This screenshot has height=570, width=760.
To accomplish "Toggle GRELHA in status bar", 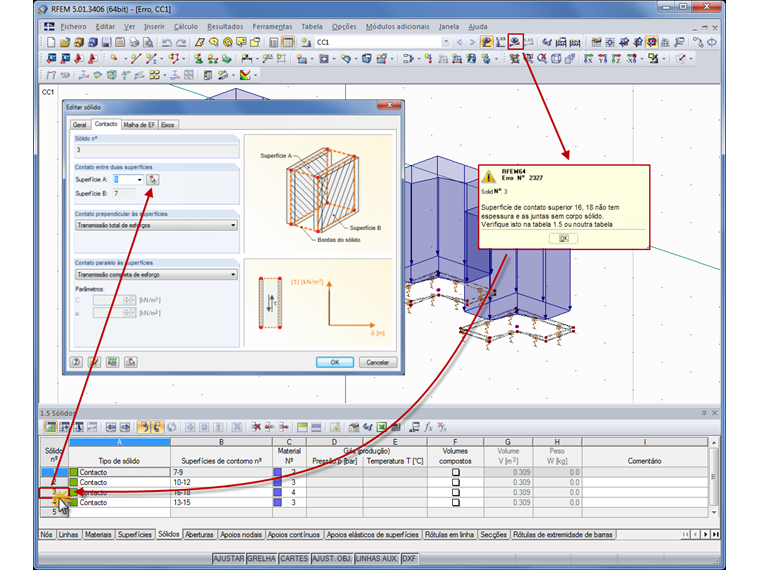I will pos(261,558).
